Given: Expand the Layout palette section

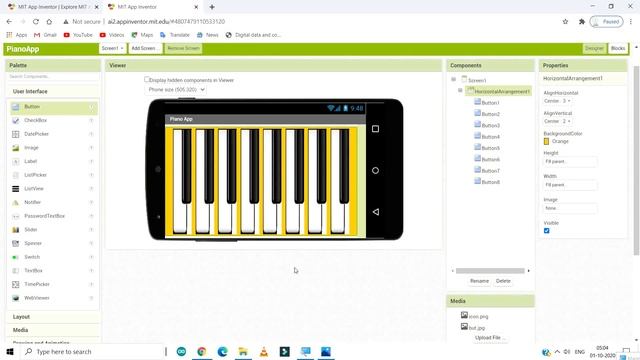Looking at the screenshot, I should tap(53, 317).
